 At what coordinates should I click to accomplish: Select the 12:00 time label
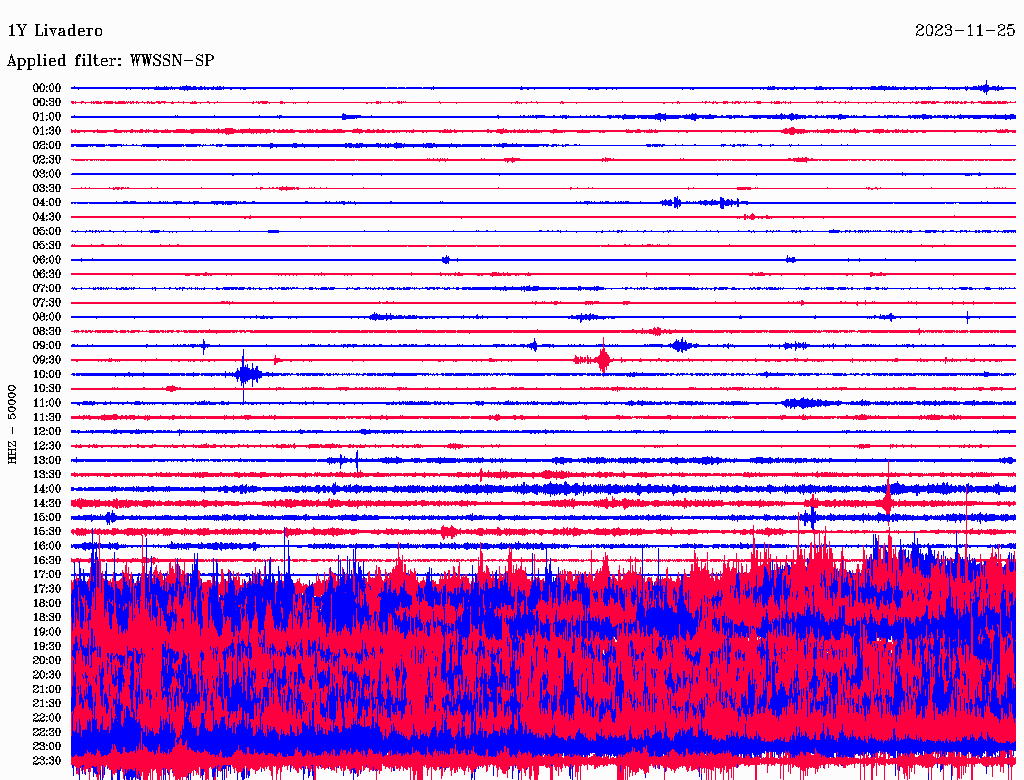[46, 431]
